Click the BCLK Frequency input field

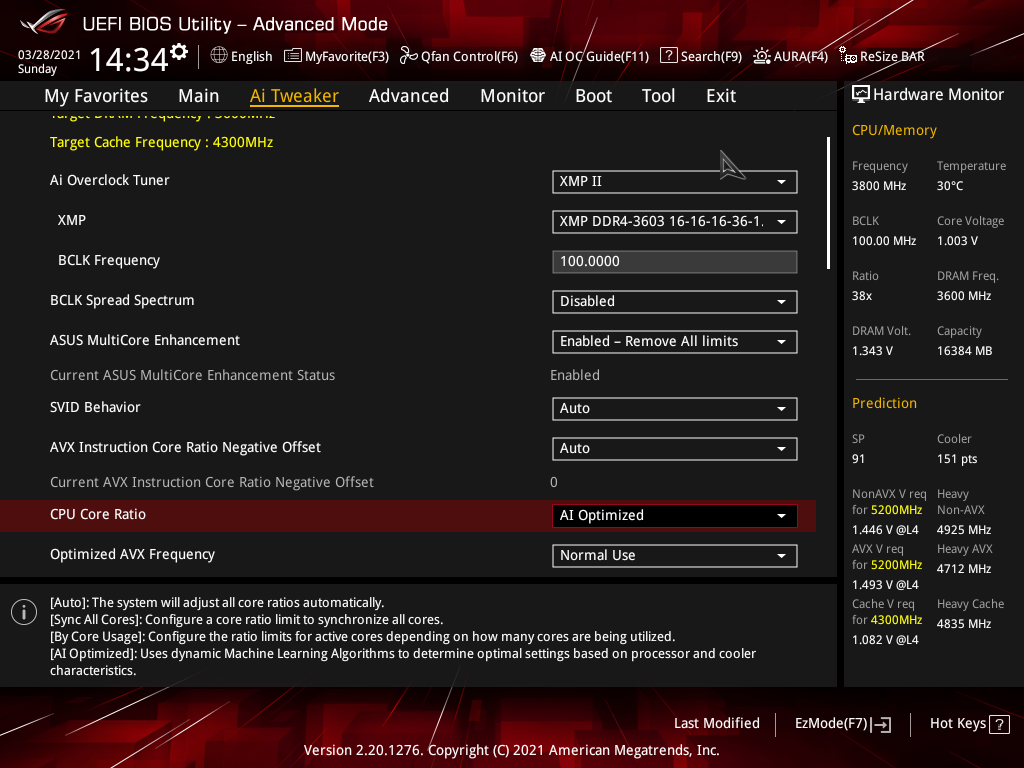(675, 262)
